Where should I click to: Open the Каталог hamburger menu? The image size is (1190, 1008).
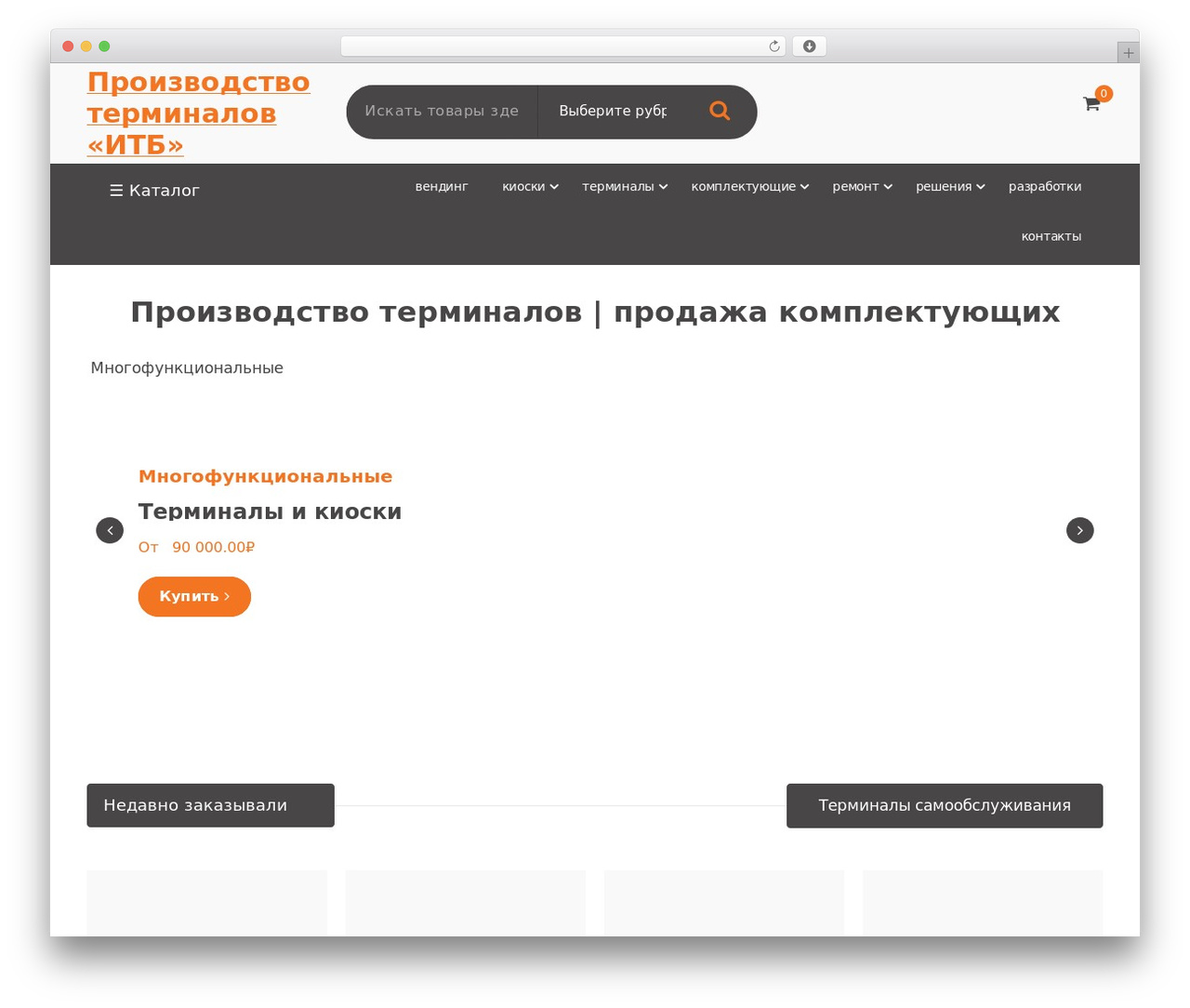tap(154, 190)
